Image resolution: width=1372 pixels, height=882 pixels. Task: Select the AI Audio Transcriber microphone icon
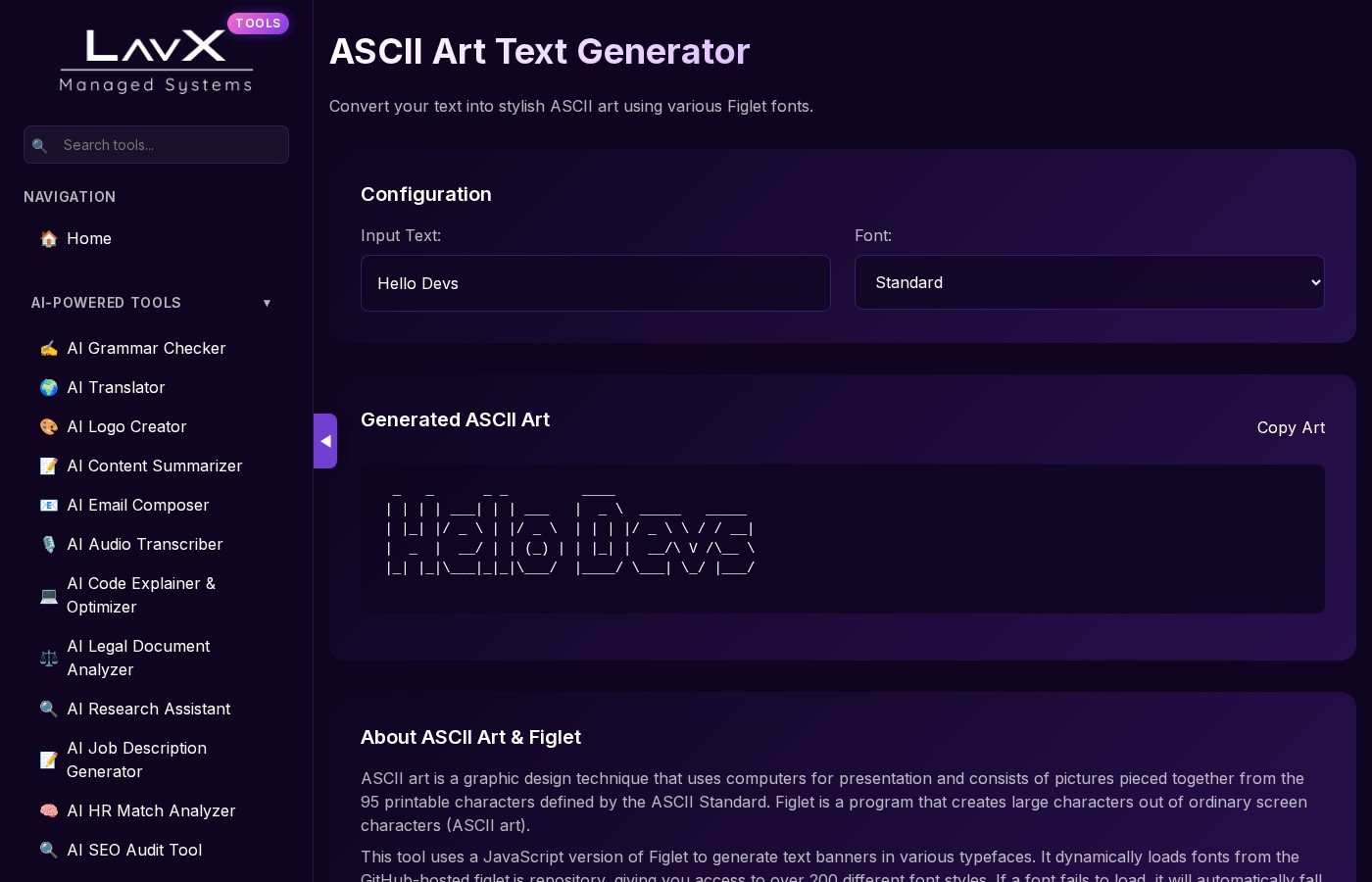[49, 544]
